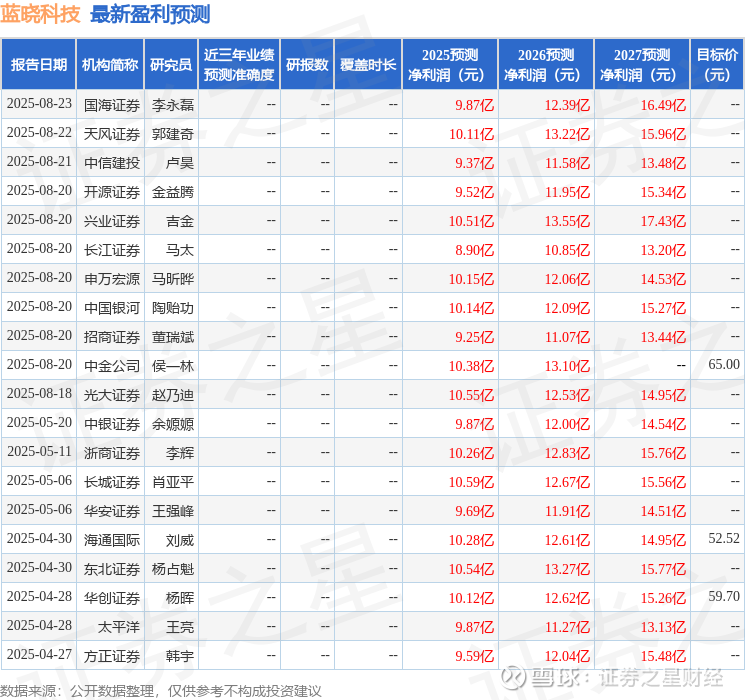The image size is (745, 700).
Task: Click 10.59亿 in 2025 forecast column
Action: 472,482
